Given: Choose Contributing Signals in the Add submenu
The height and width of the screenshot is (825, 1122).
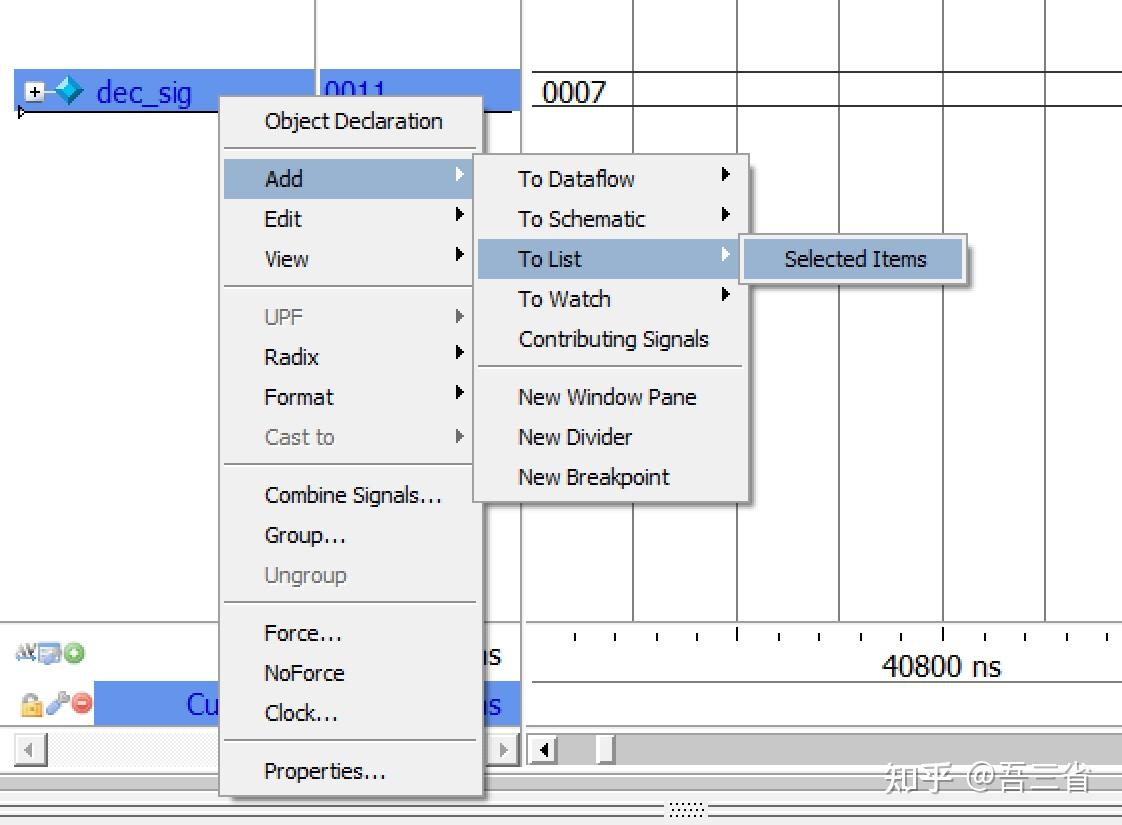Looking at the screenshot, I should click(610, 339).
